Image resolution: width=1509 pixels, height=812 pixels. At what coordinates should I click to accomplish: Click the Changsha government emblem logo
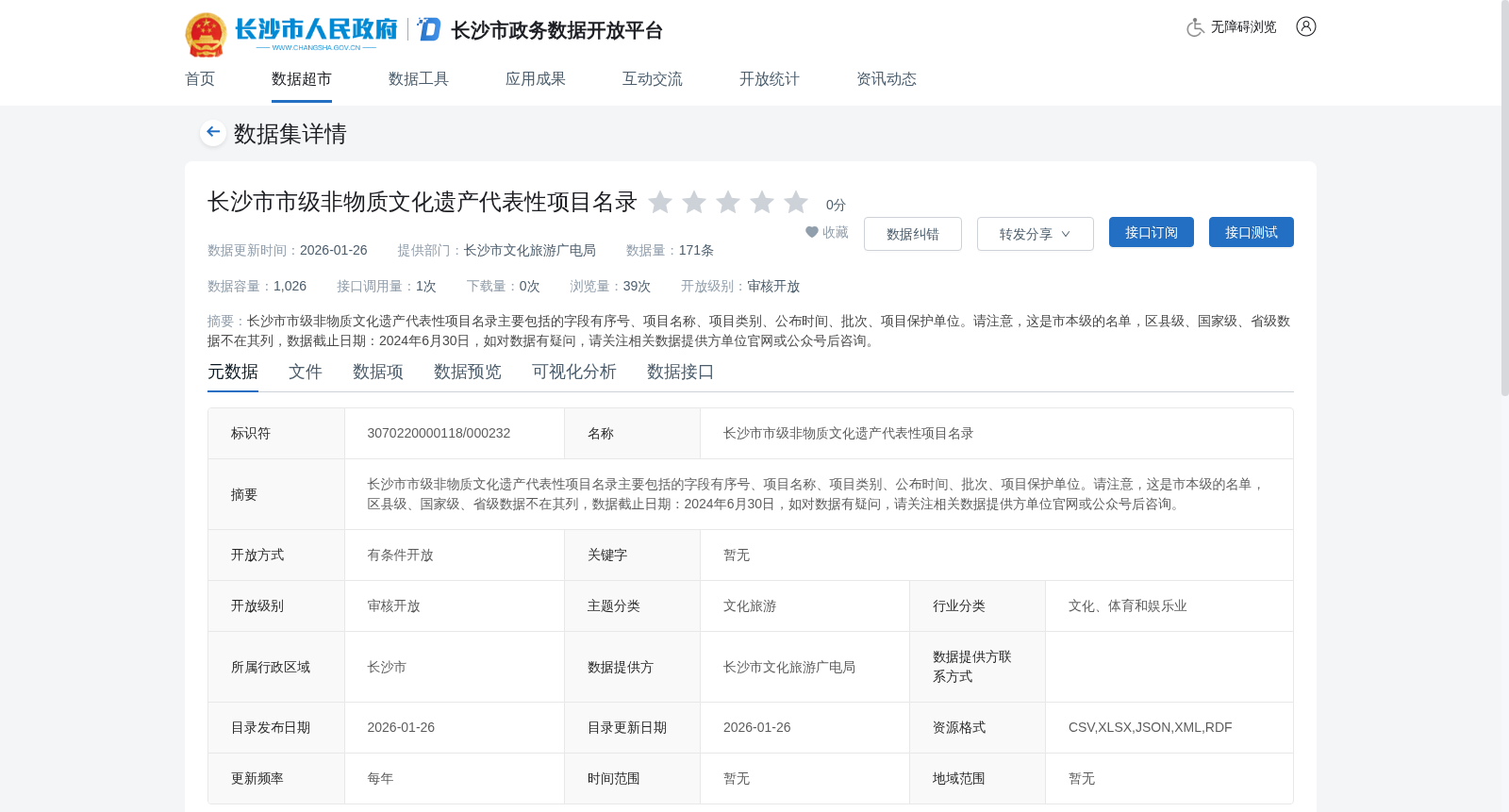pyautogui.click(x=206, y=34)
